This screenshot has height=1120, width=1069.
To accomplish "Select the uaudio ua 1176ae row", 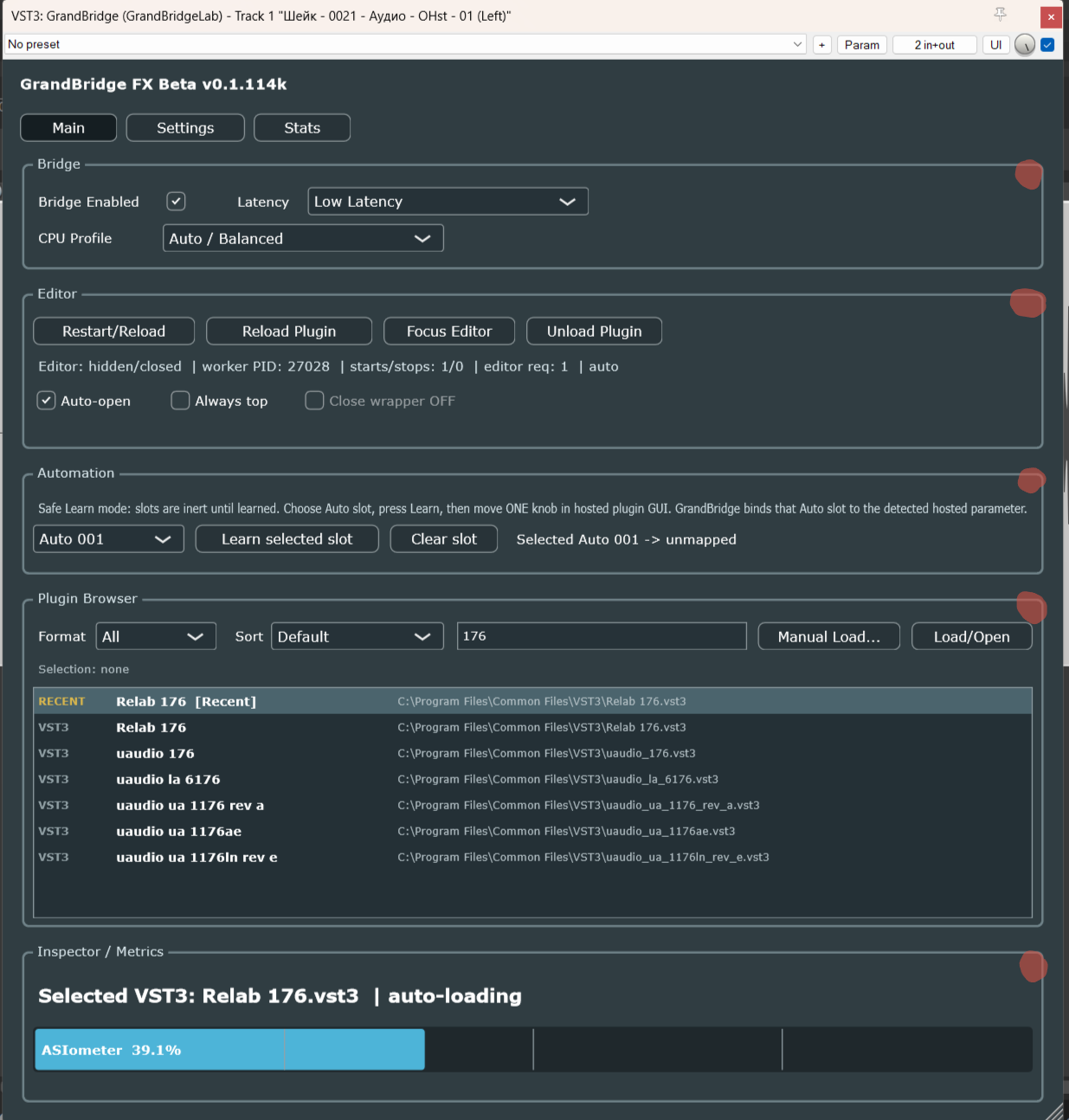I will [x=533, y=831].
